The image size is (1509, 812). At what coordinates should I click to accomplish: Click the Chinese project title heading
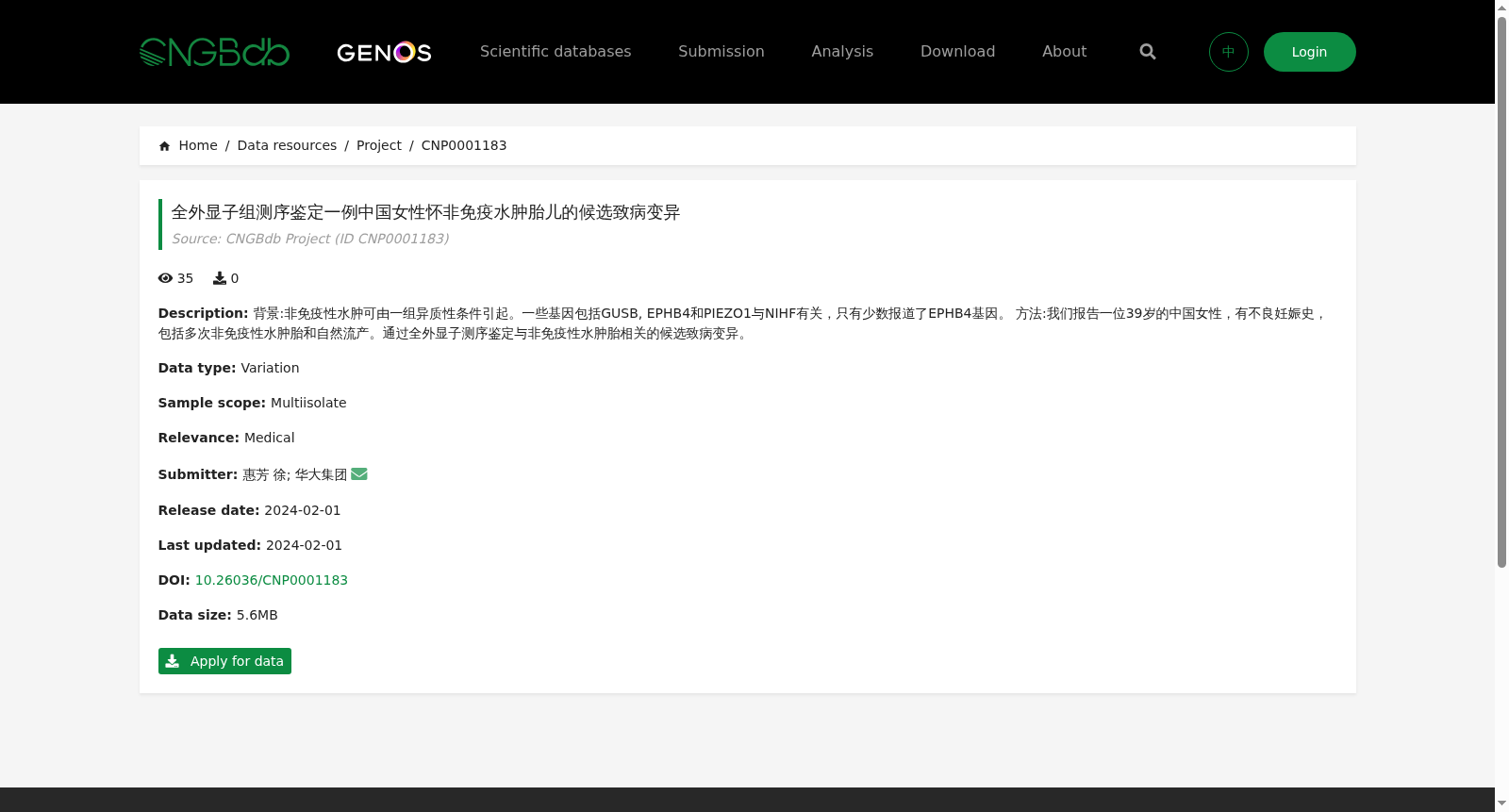[x=425, y=212]
